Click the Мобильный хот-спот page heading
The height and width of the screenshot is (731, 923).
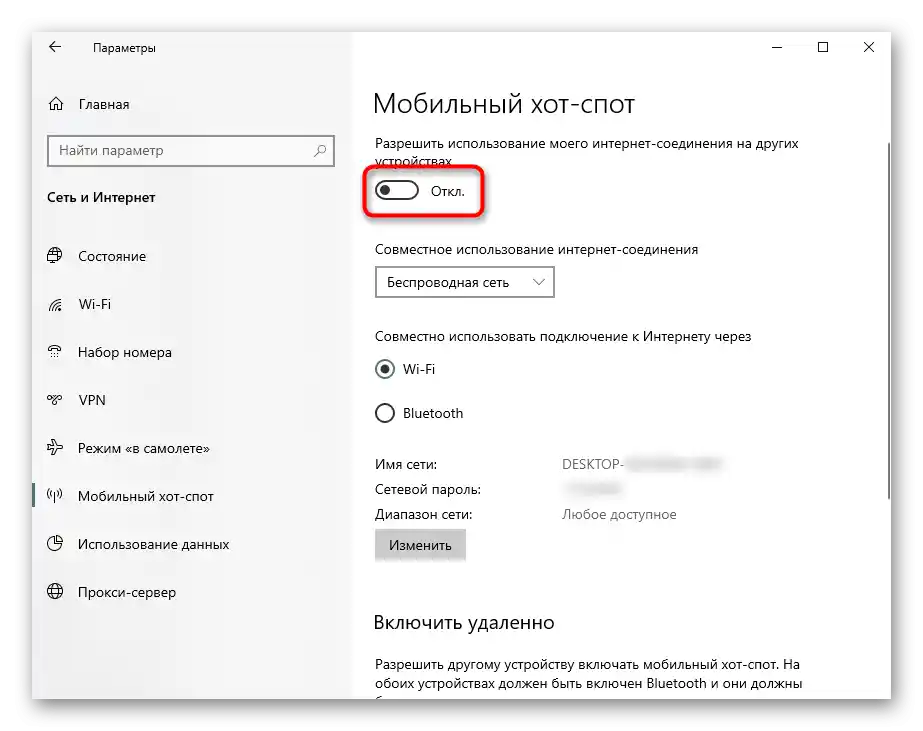pos(504,104)
